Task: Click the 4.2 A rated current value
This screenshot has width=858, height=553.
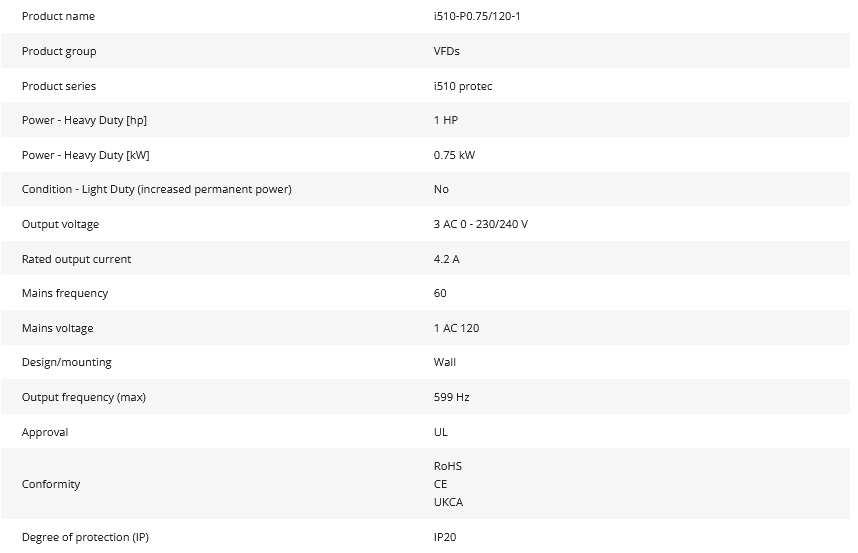Action: (x=447, y=259)
